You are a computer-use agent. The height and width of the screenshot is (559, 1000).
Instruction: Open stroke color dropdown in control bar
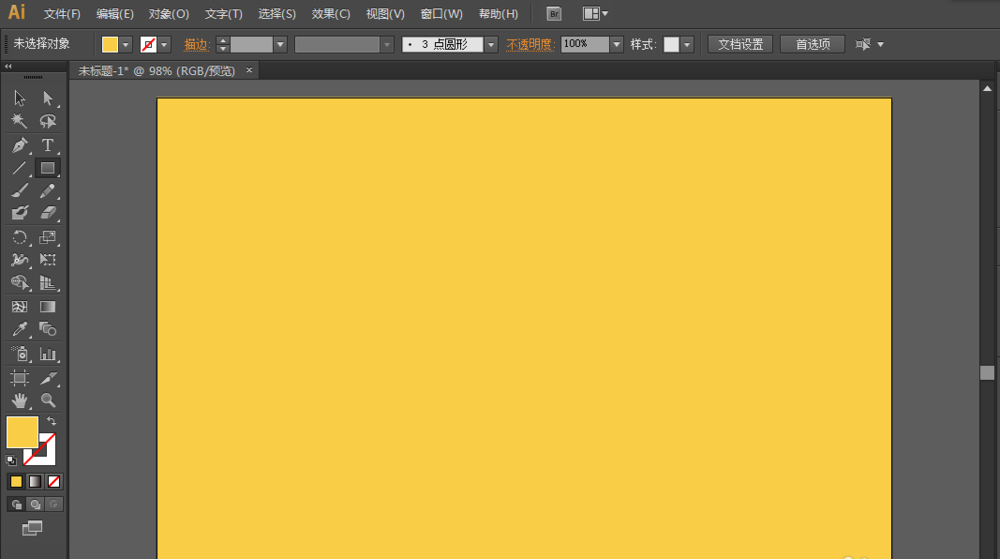164,45
